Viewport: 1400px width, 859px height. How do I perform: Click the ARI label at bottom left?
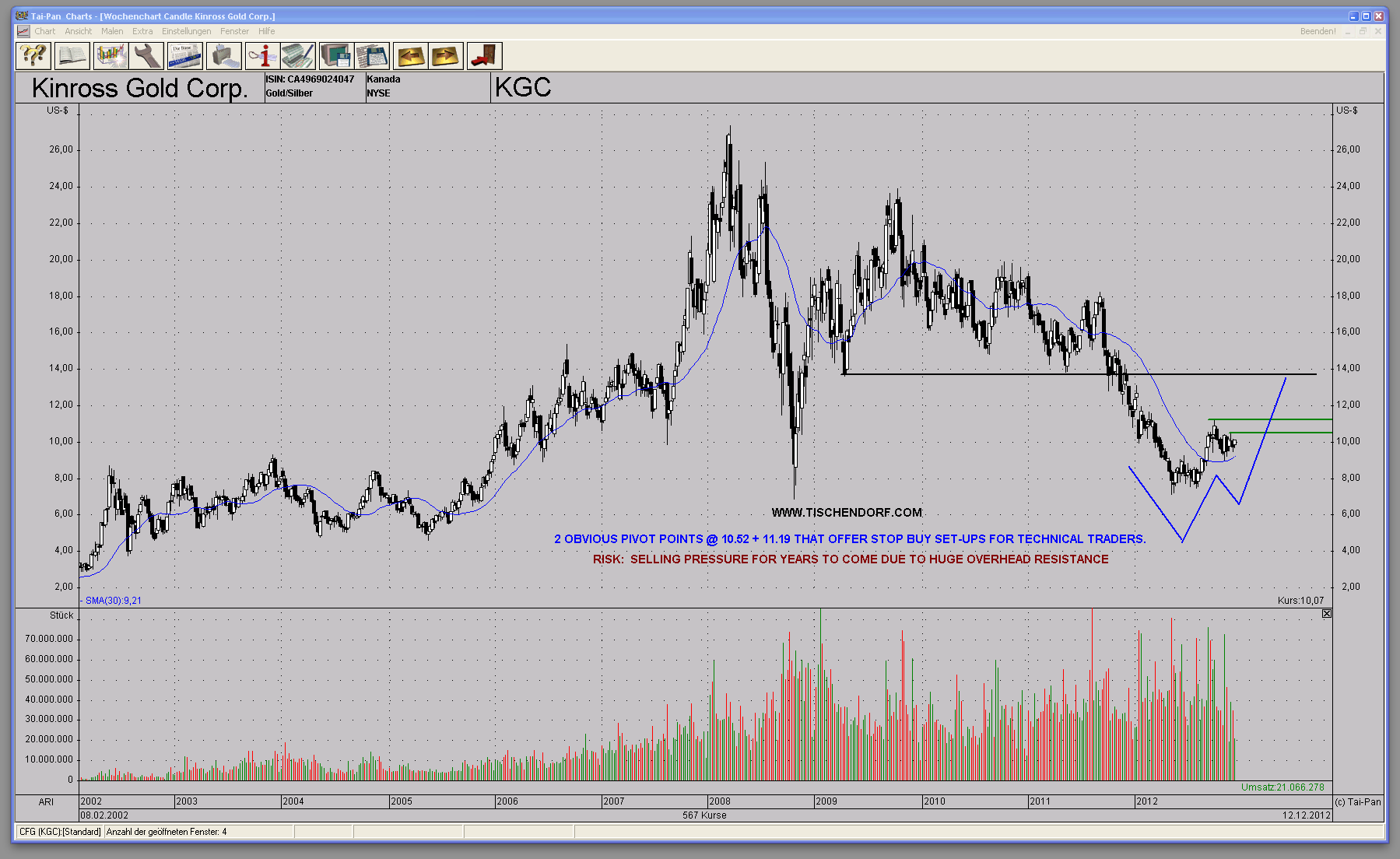pyautogui.click(x=47, y=801)
